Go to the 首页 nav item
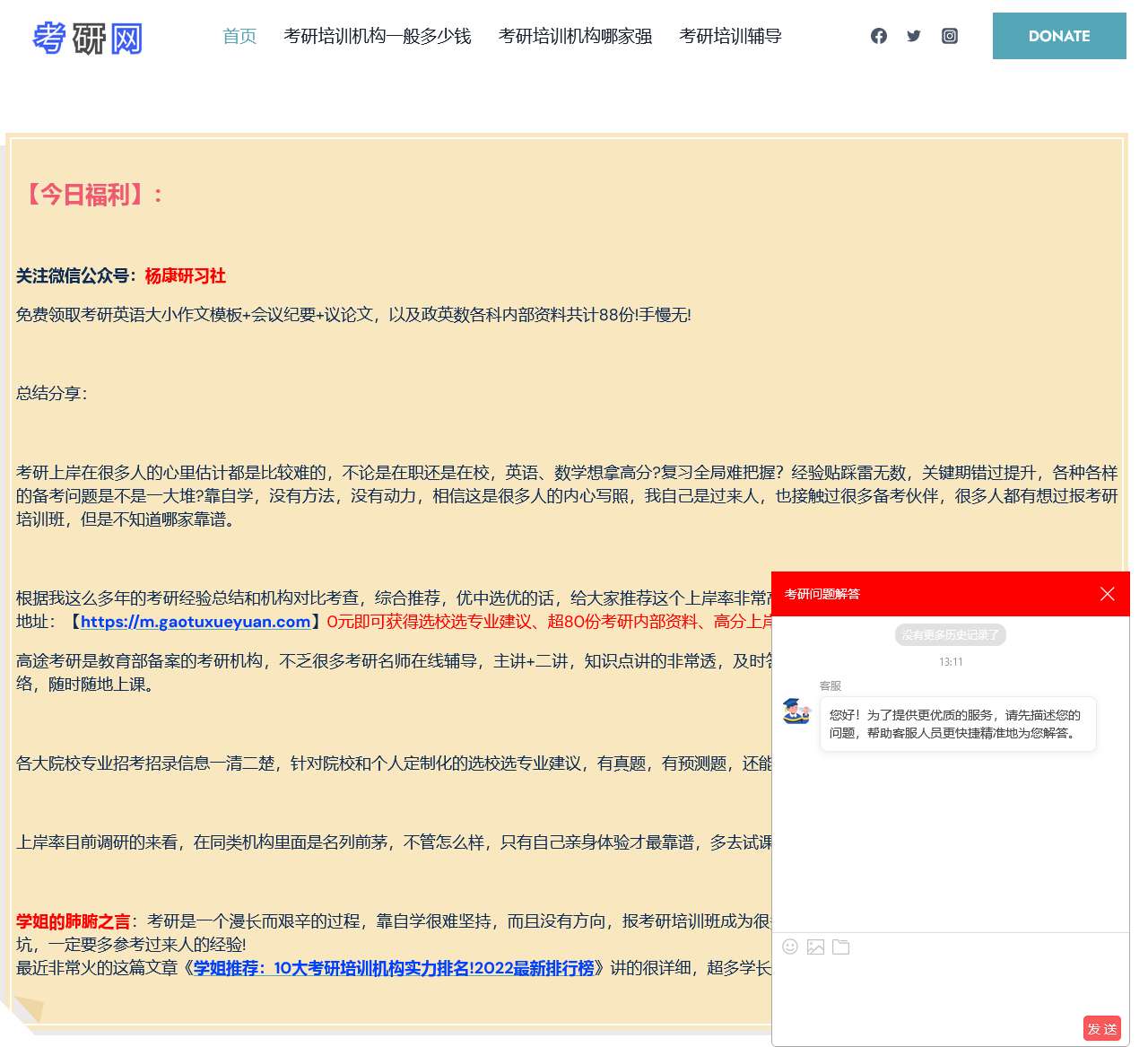 point(239,36)
